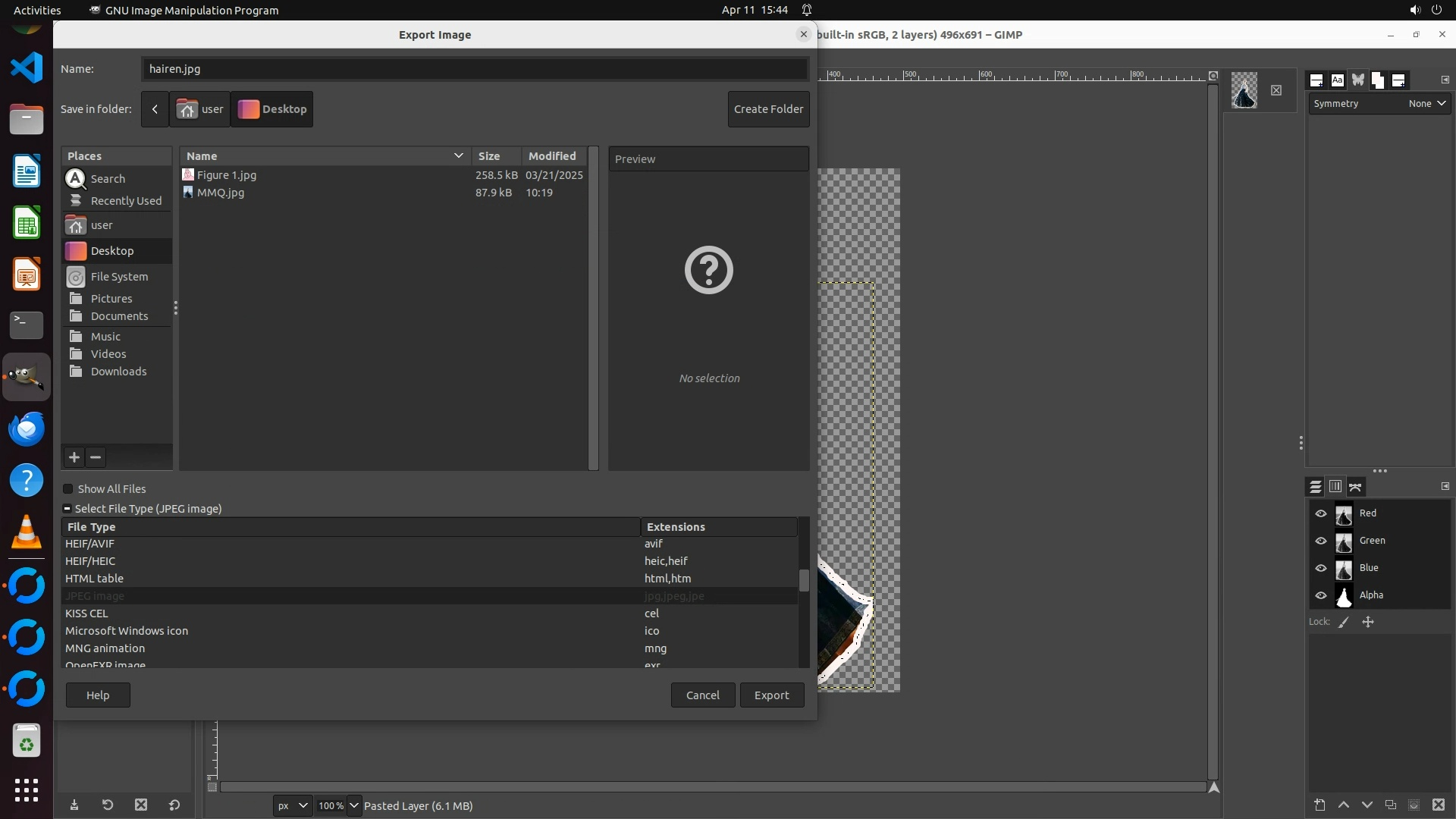Click the lock pixels brush icon
Screen dimensions: 1456x819
[x=1344, y=622]
